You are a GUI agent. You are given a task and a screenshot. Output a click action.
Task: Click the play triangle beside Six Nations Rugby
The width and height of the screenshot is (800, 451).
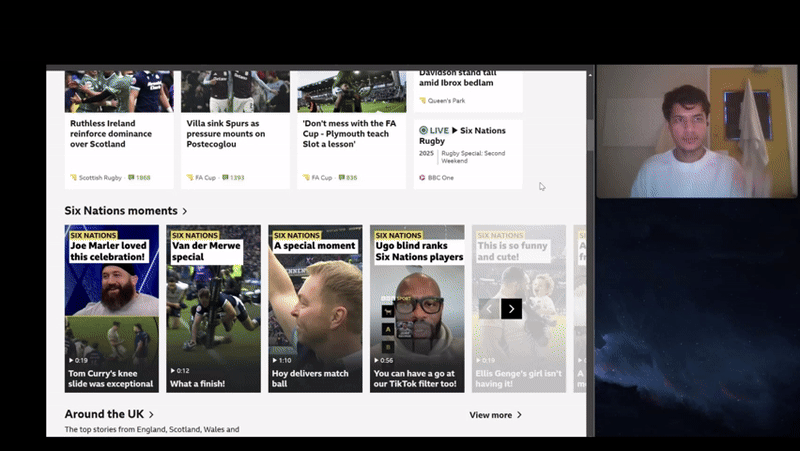click(x=455, y=131)
